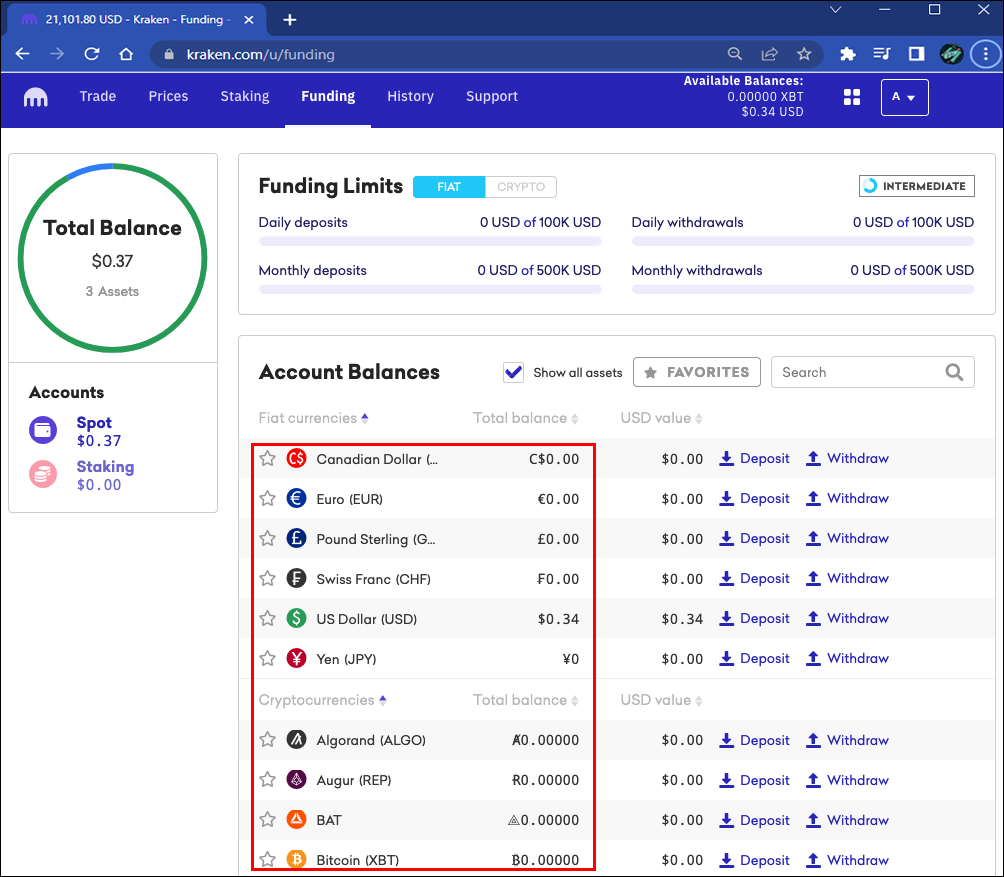Click the Staking coins icon
Image resolution: width=1004 pixels, height=877 pixels.
[44, 474]
